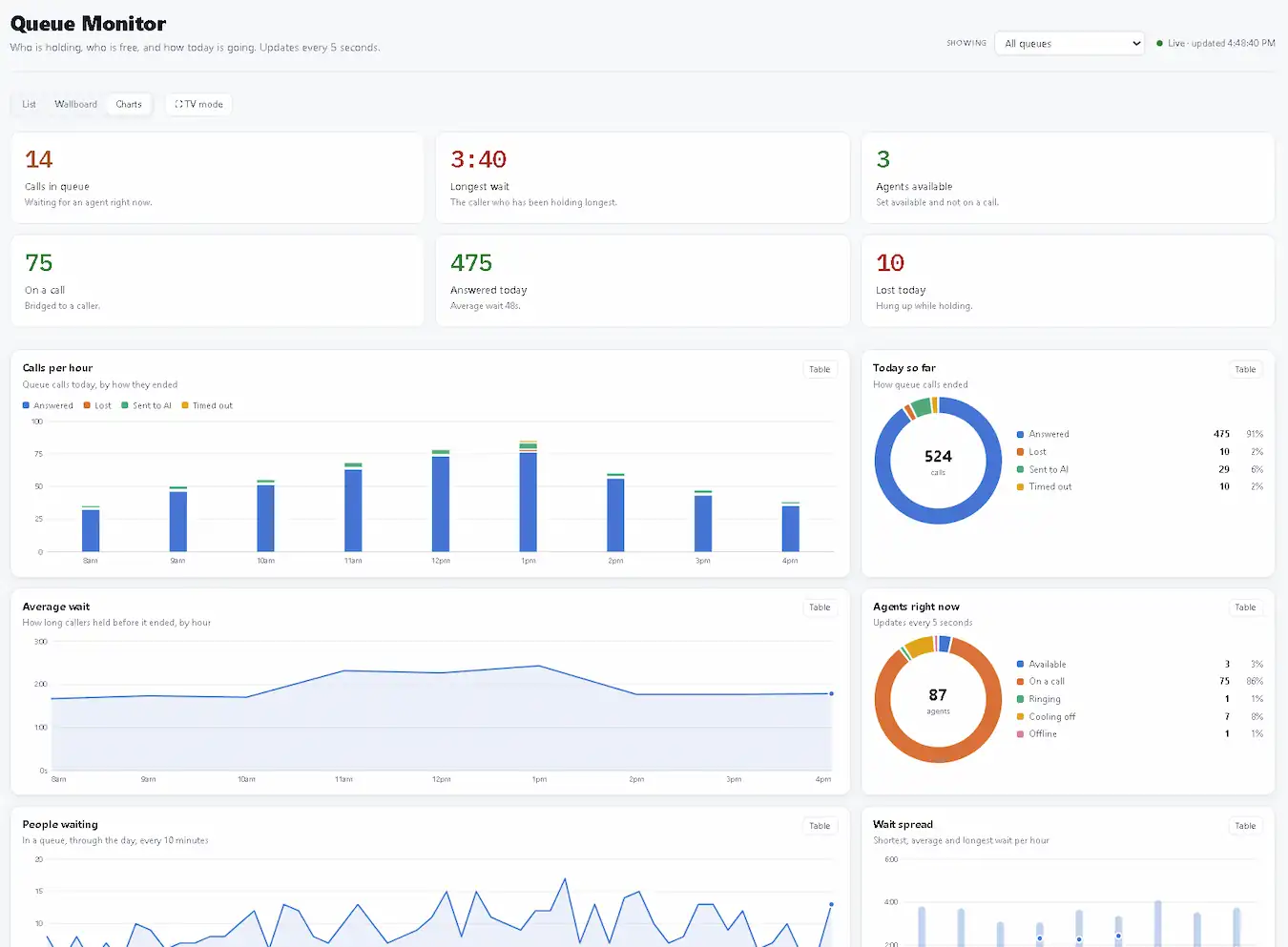Click the "Live · updated 4:48:40 PM" text
This screenshot has width=1288, height=947.
click(x=1221, y=43)
